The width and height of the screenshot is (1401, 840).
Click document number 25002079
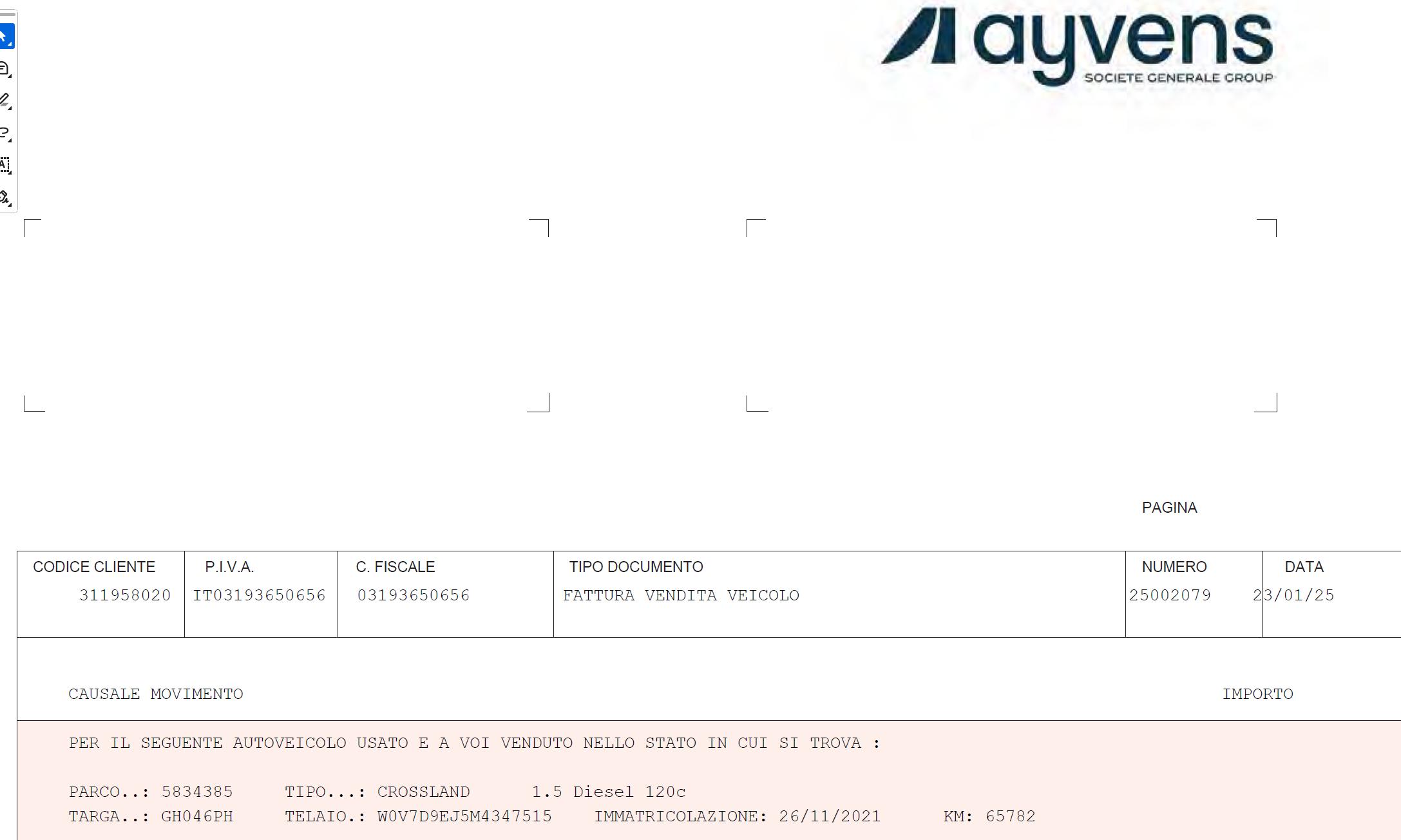click(x=1170, y=595)
